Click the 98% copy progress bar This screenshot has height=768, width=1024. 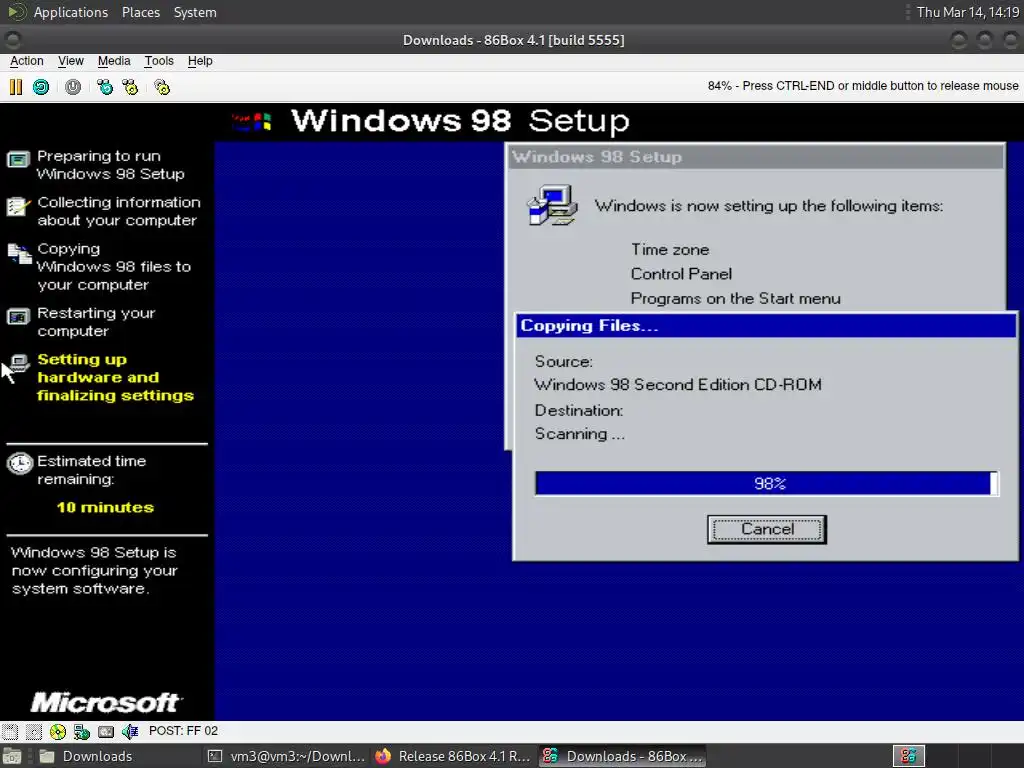pyautogui.click(x=766, y=483)
